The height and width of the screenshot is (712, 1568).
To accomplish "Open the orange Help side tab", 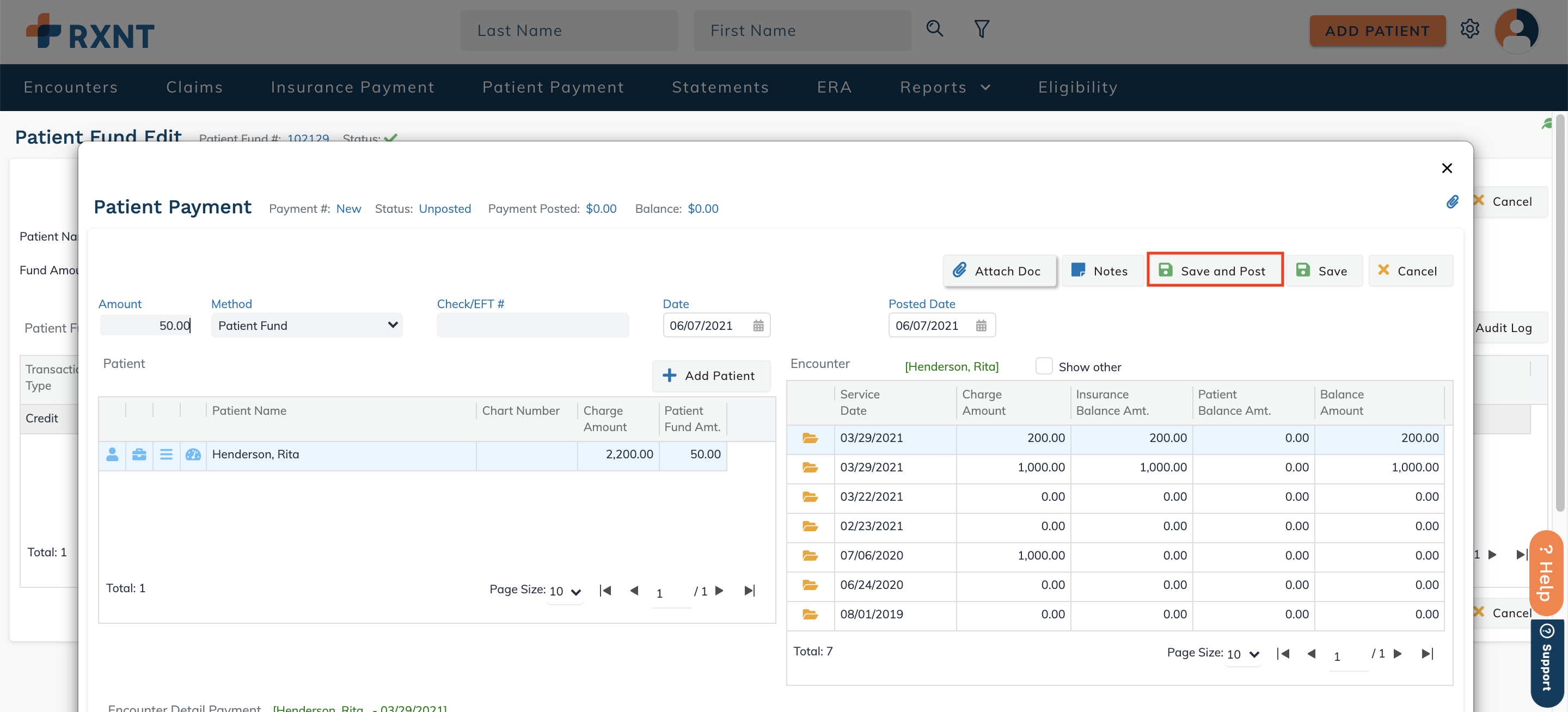I will 1546,573.
